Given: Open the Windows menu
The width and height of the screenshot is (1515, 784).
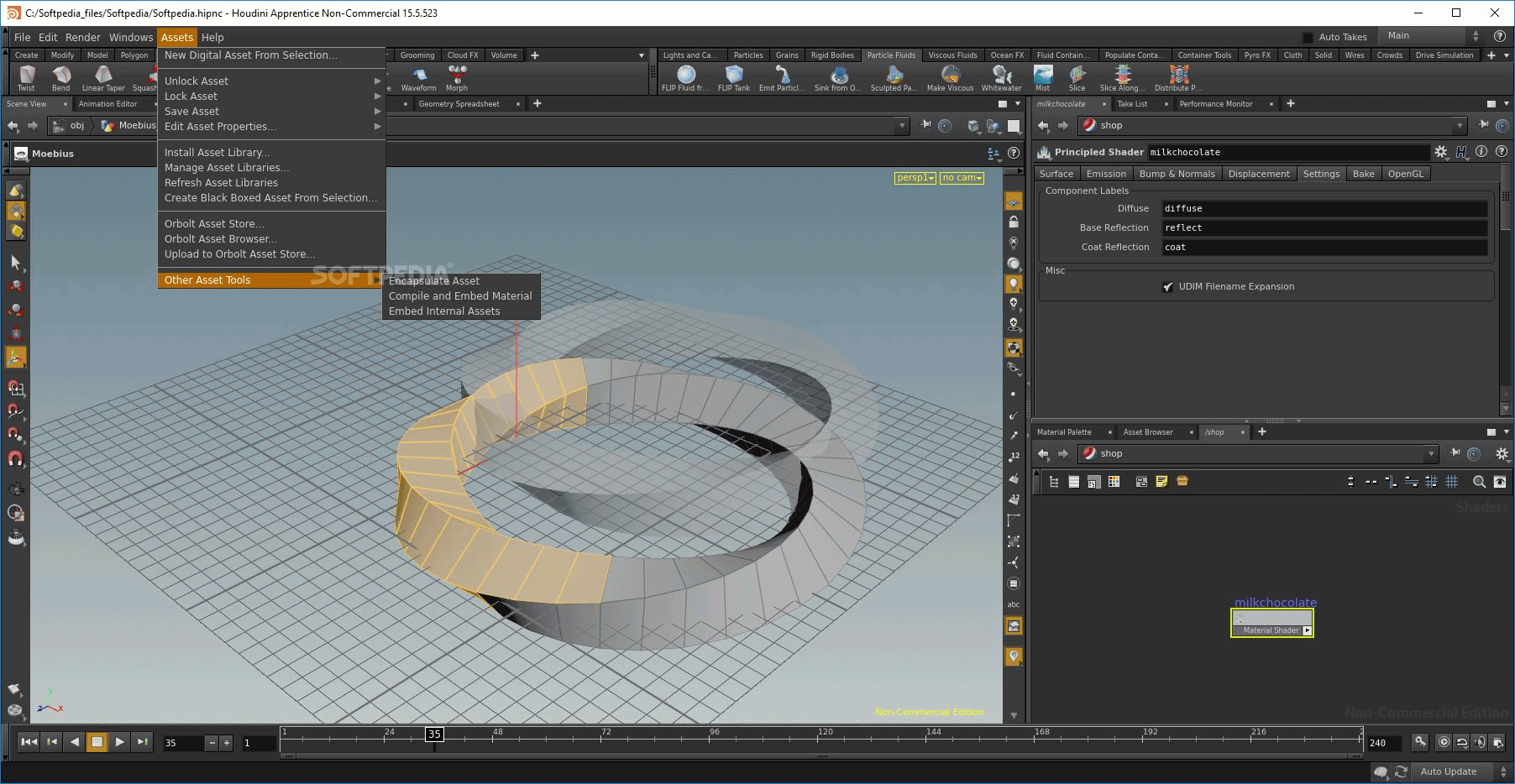Looking at the screenshot, I should tap(131, 37).
